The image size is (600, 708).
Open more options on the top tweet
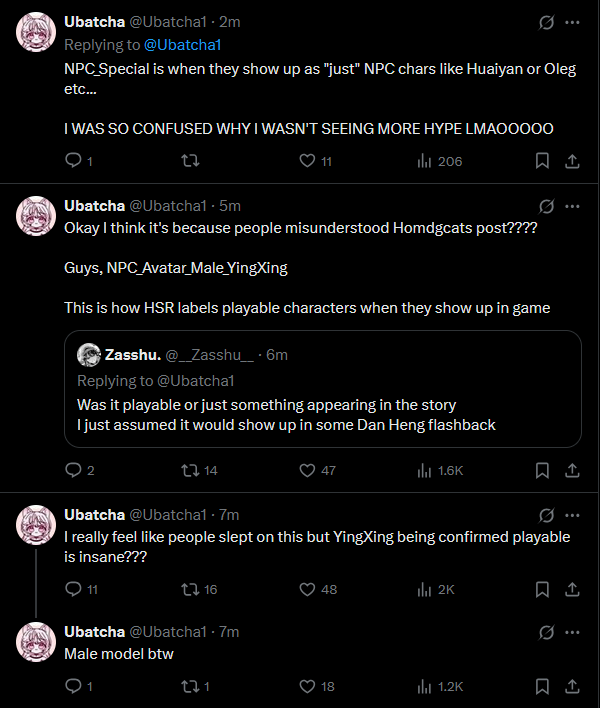coord(572,21)
